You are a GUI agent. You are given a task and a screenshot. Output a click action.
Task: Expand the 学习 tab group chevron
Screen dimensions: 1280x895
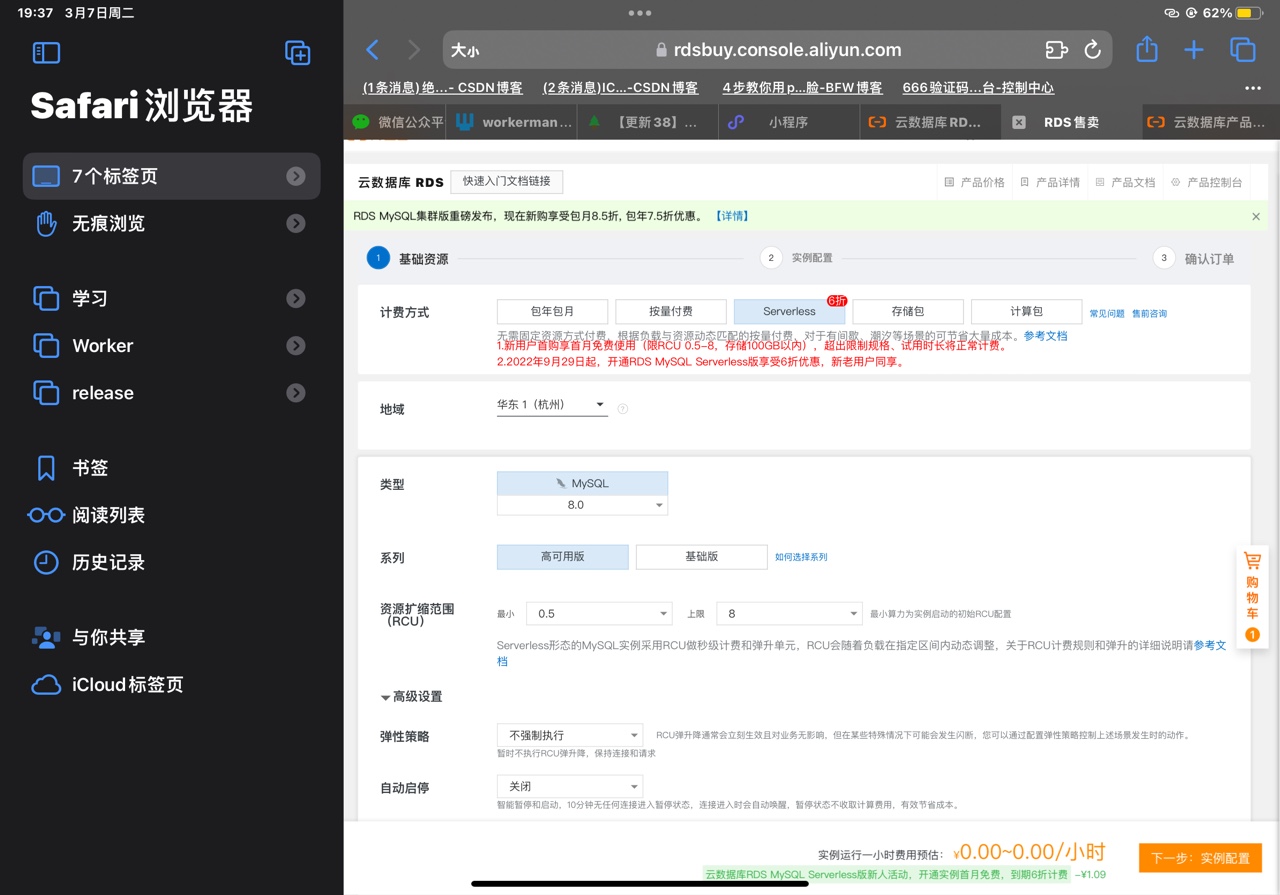click(x=296, y=298)
